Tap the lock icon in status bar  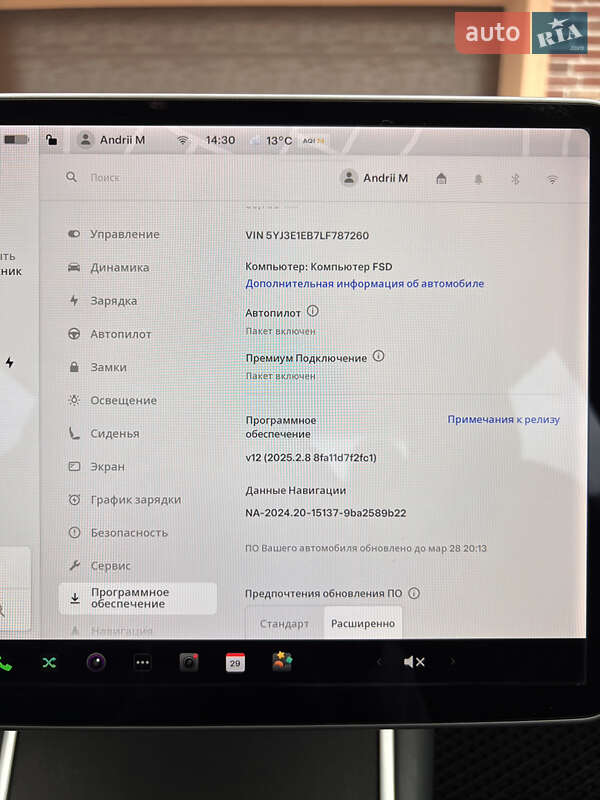click(52, 139)
